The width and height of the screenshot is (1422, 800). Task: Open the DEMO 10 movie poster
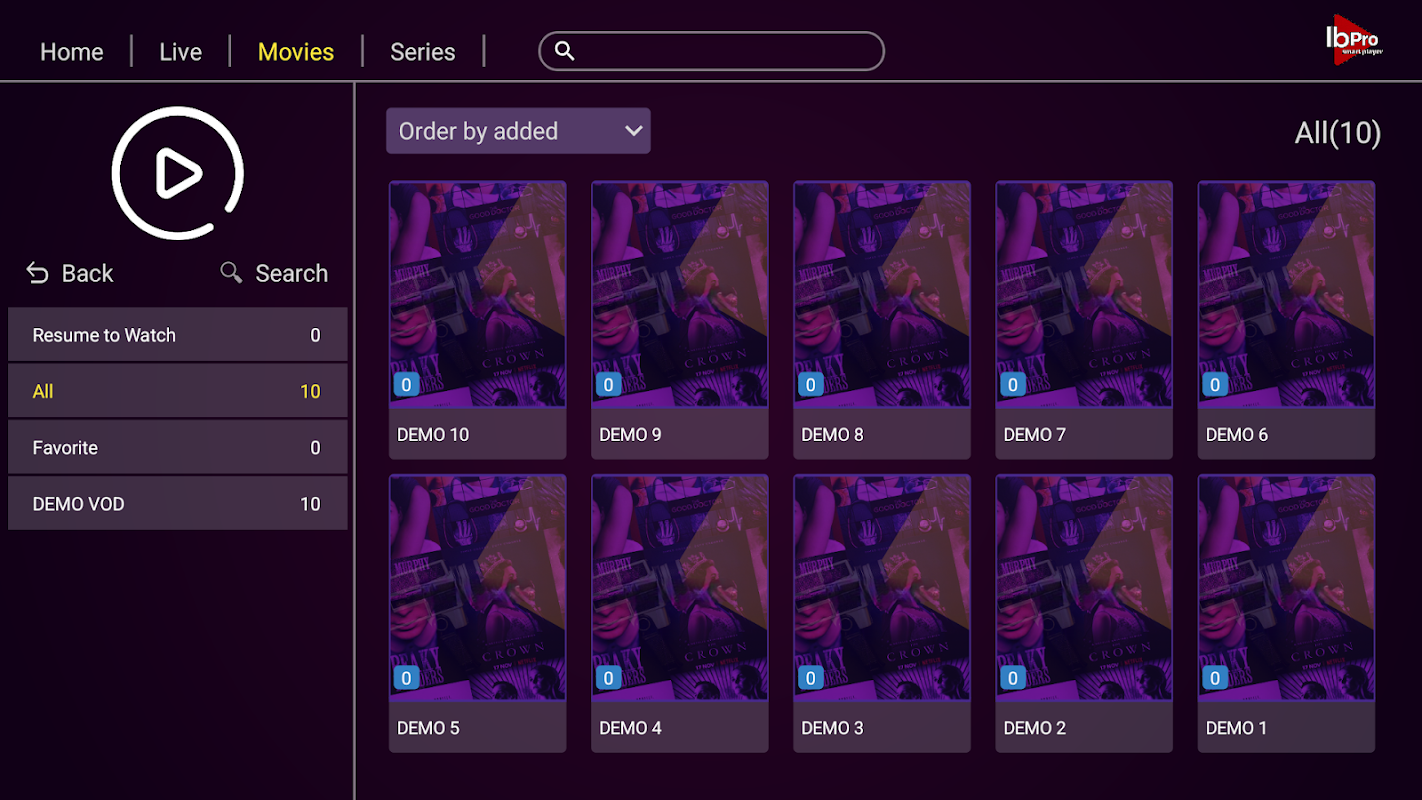click(x=478, y=294)
